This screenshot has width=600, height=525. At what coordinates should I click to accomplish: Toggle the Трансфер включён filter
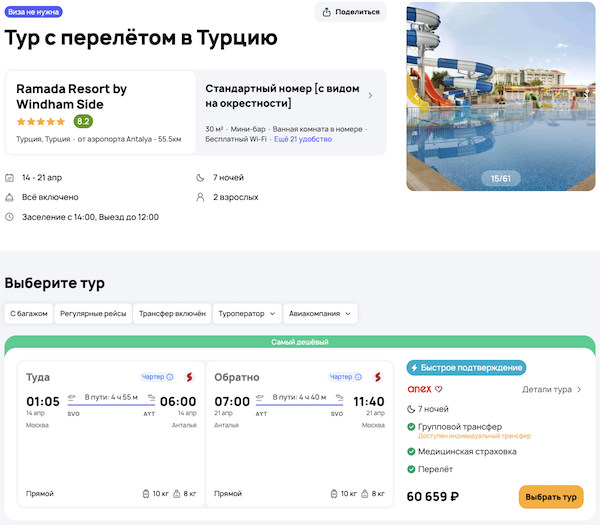[172, 313]
